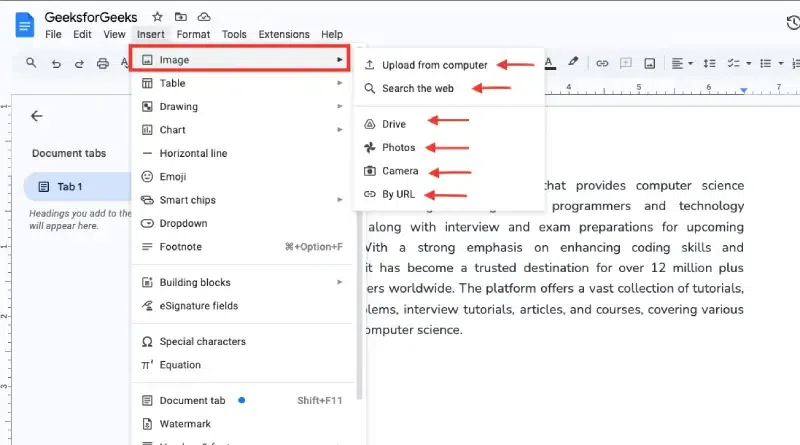Screen dimensions: 800x445
Task: Expand the Smart chips submenu
Action: point(242,200)
